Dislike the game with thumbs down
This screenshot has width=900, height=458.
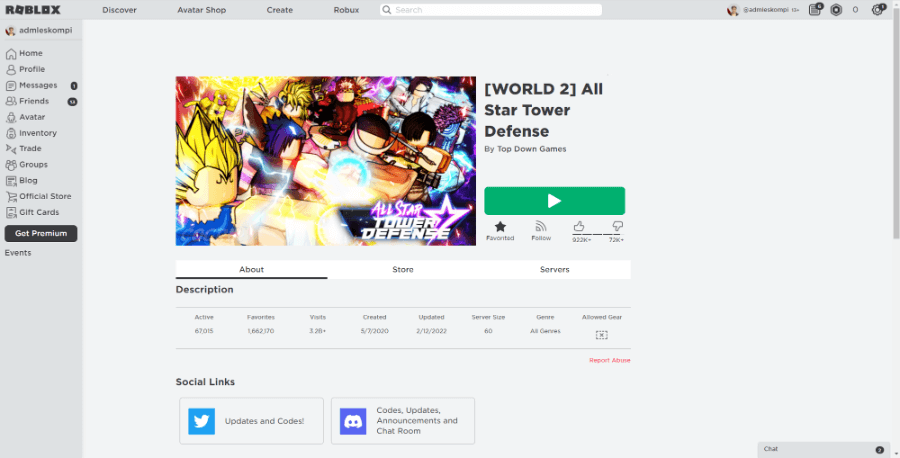(618, 226)
